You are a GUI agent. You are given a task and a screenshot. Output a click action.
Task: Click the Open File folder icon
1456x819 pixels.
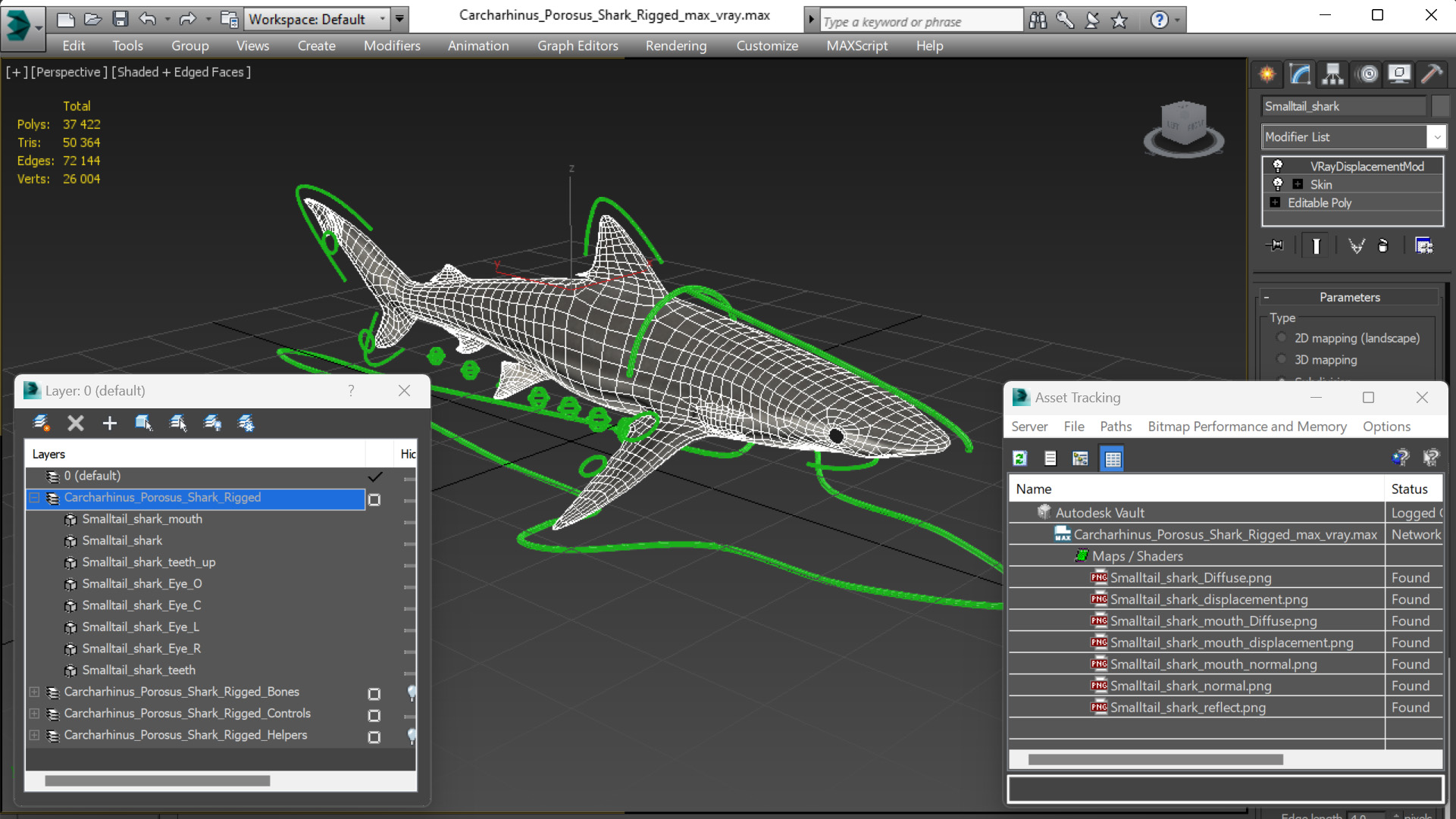(92, 19)
